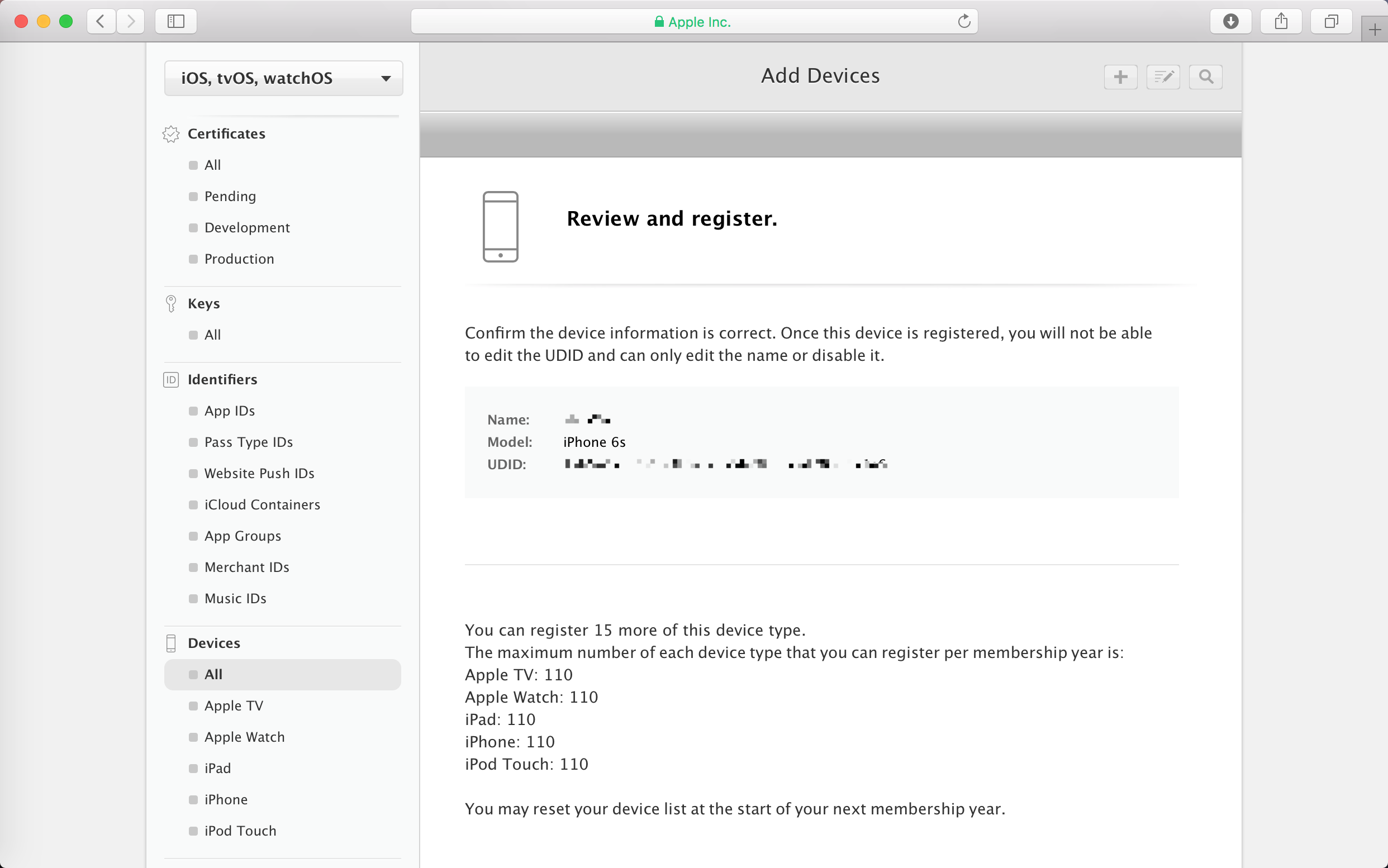Open the Safari share button
Image resolution: width=1388 pixels, height=868 pixels.
(x=1281, y=22)
